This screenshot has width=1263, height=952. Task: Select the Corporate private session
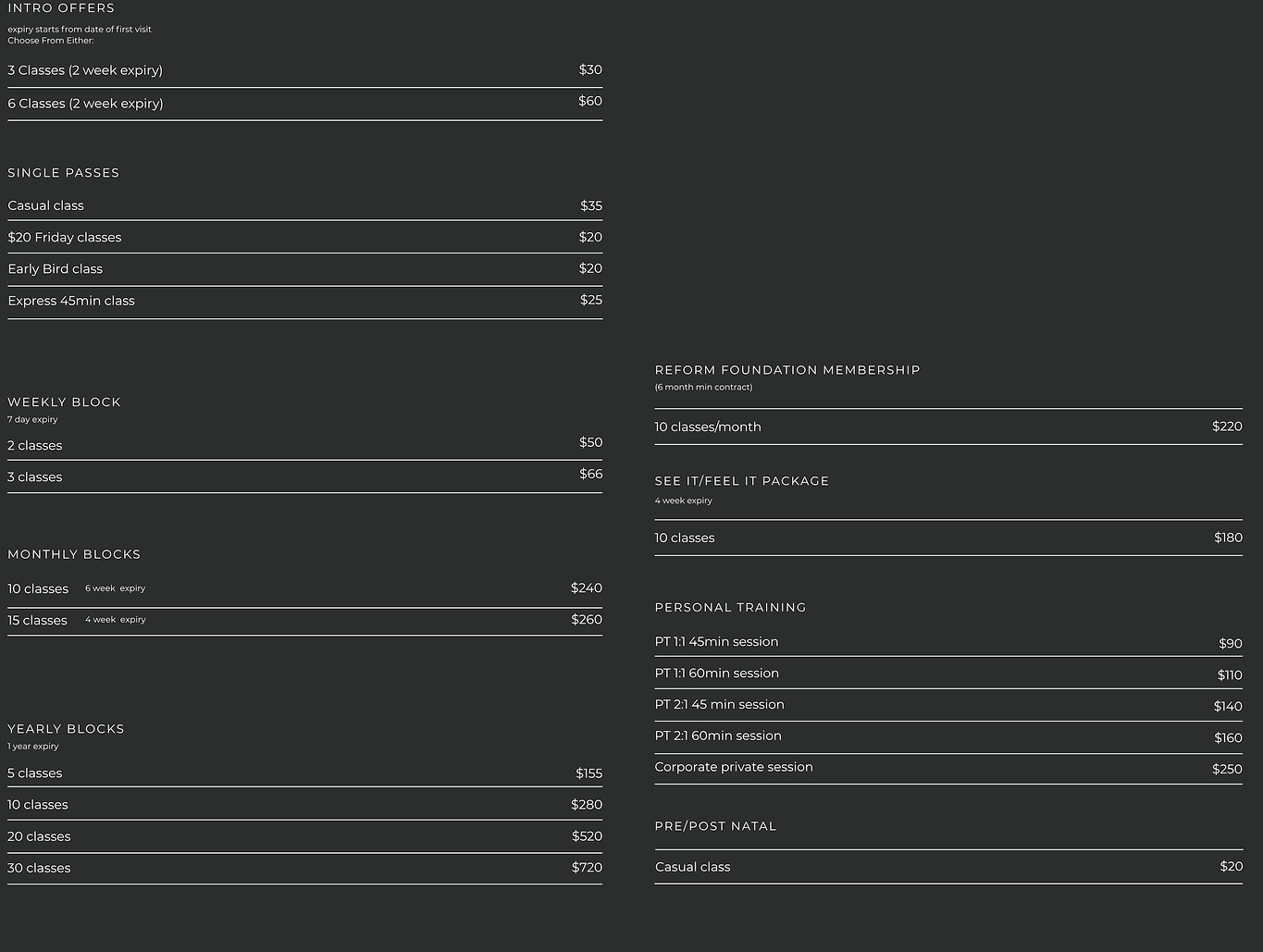(x=734, y=767)
